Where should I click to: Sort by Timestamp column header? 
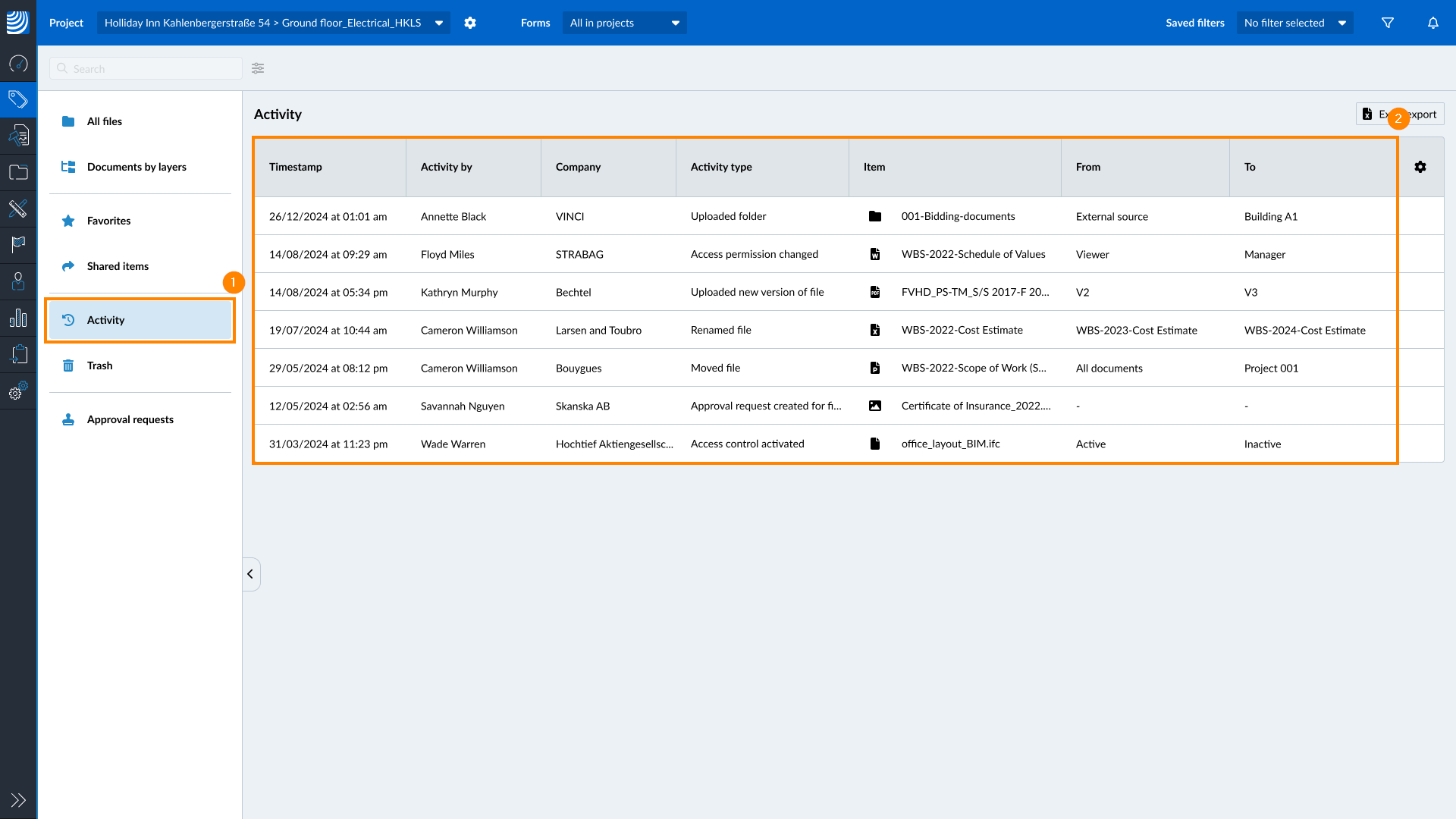[x=296, y=167]
